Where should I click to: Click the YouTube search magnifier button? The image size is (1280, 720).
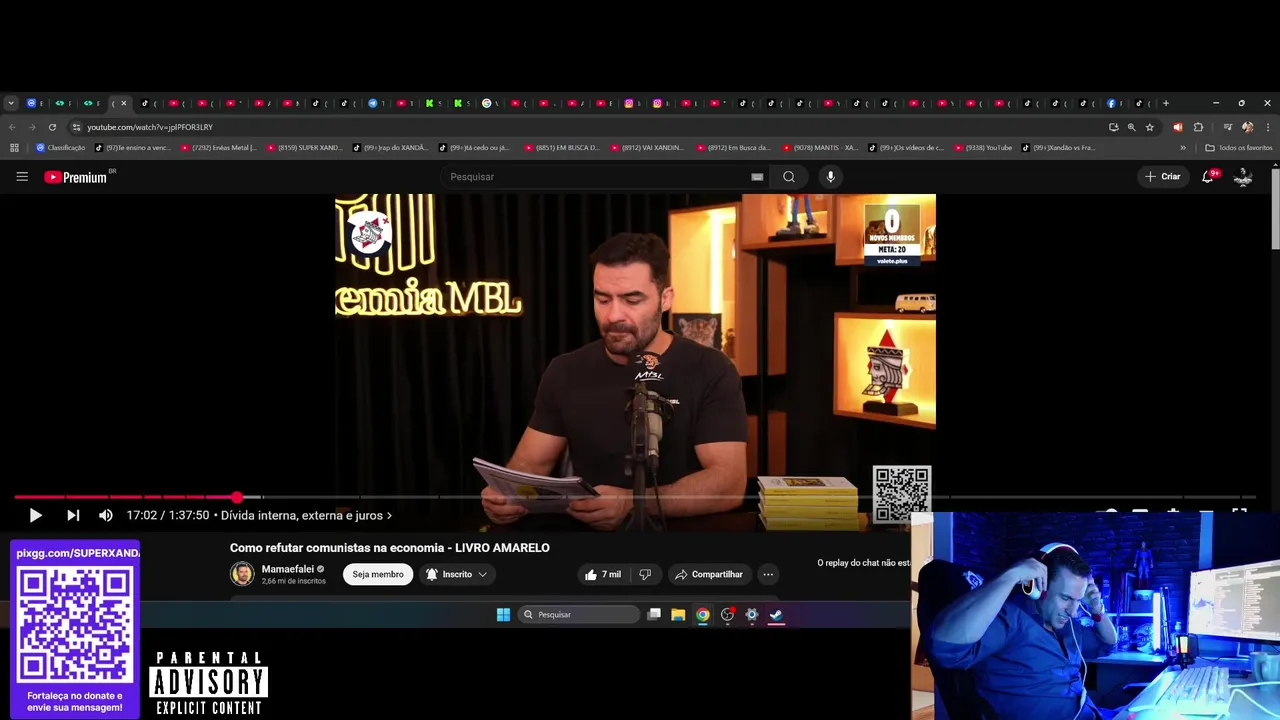pyautogui.click(x=789, y=177)
